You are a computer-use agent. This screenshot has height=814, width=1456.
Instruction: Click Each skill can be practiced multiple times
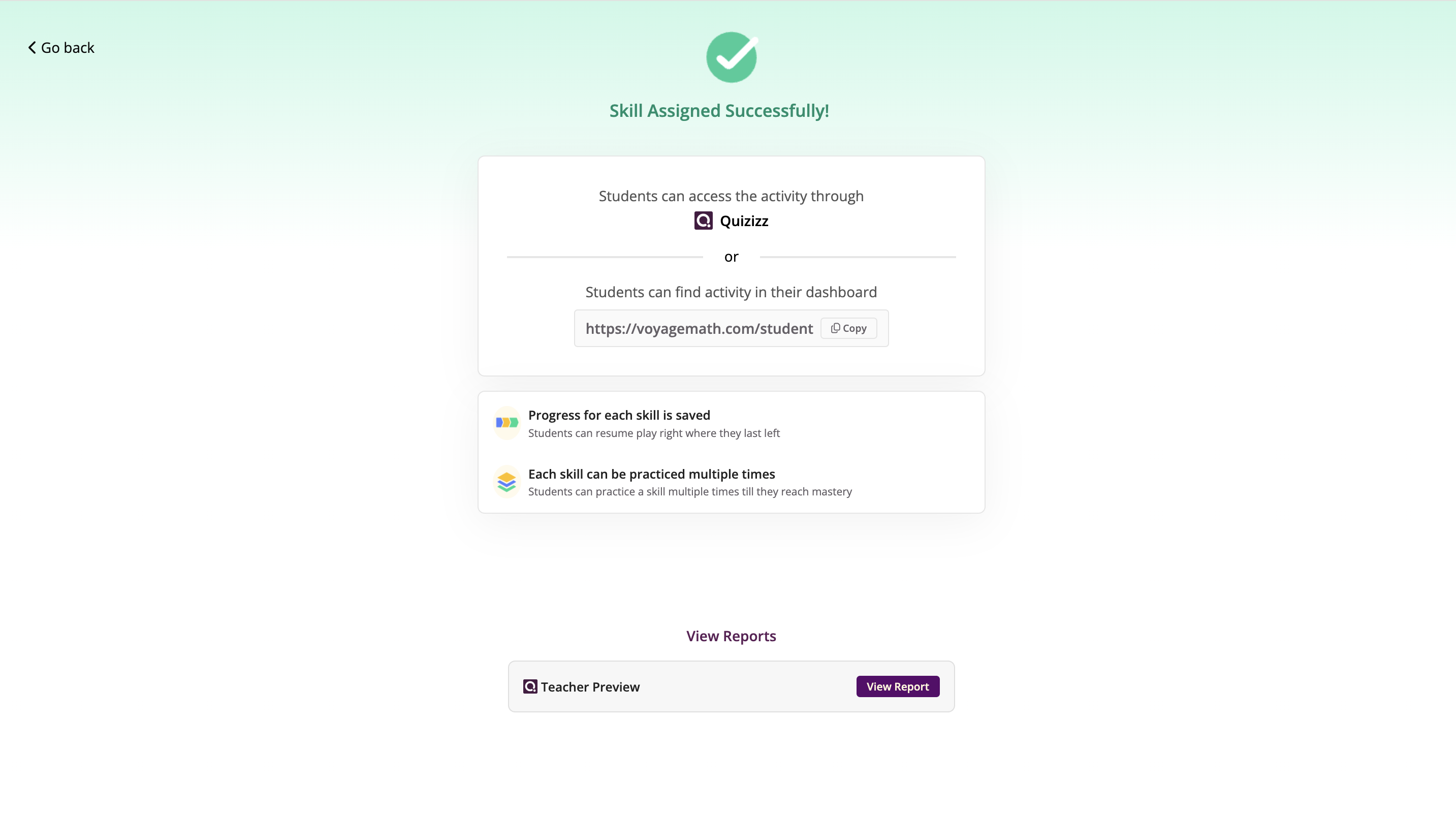tap(651, 474)
